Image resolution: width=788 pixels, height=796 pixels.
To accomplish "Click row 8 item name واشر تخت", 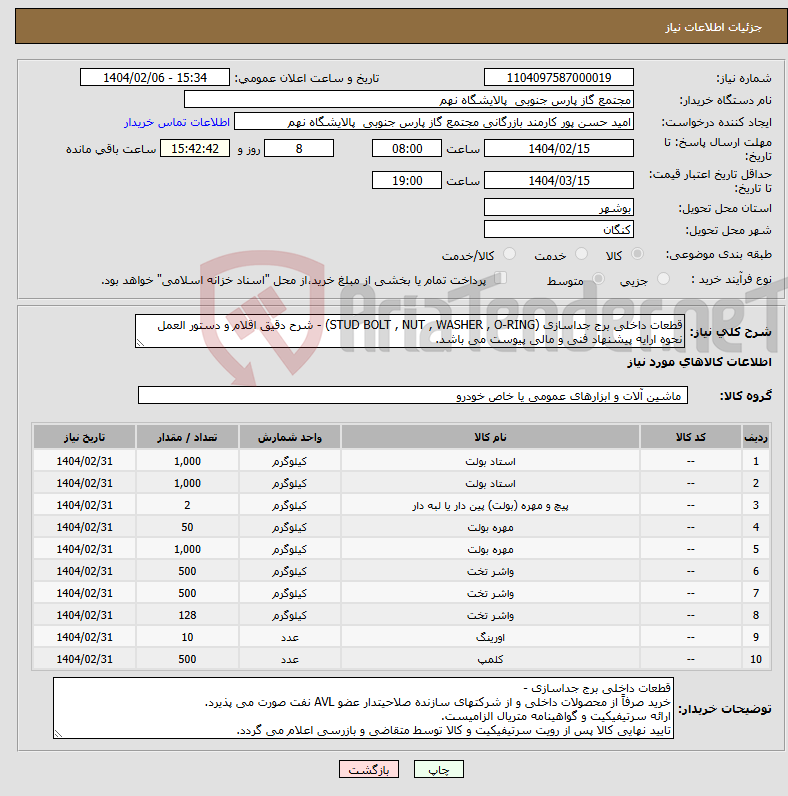I will [x=490, y=615].
